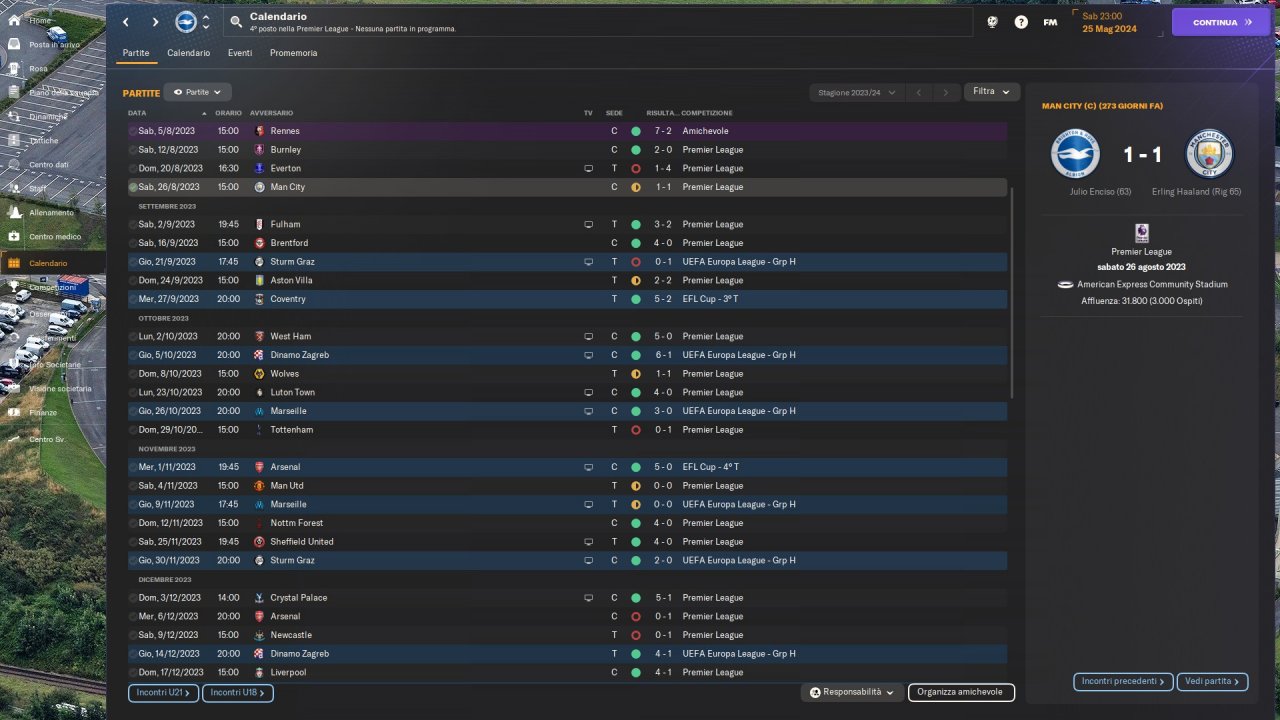The image size is (1280, 720).
Task: Click the magnifier search icon
Action: point(235,22)
